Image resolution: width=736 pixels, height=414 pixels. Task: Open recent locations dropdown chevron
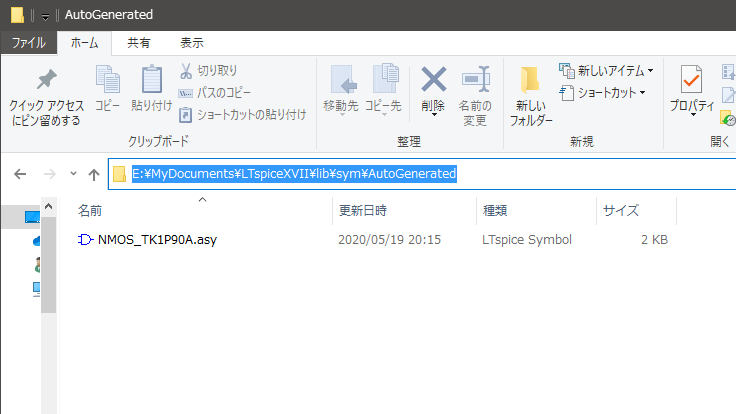[73, 174]
